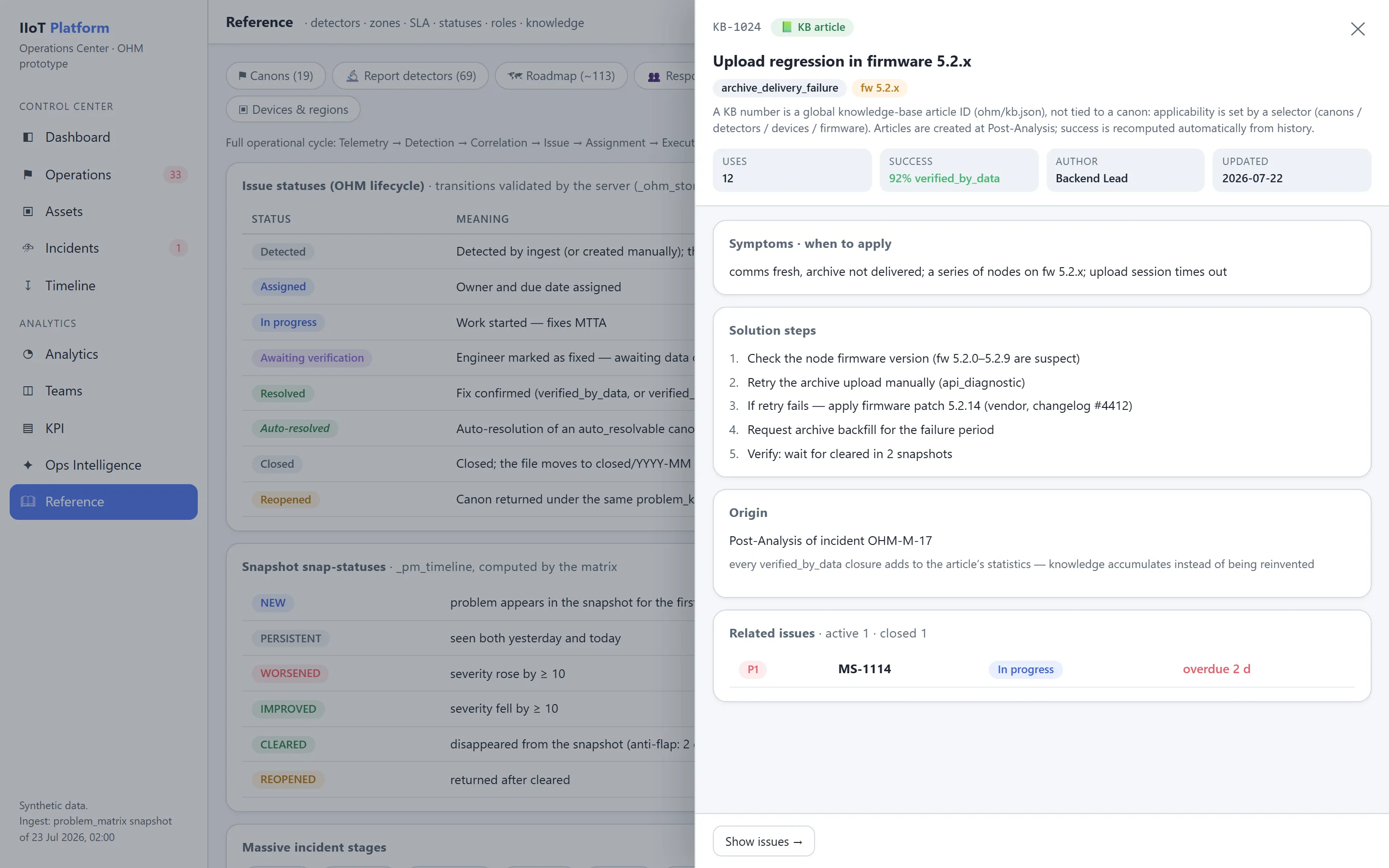Open the Analytics page
This screenshot has height=868, width=1389.
(x=104, y=354)
